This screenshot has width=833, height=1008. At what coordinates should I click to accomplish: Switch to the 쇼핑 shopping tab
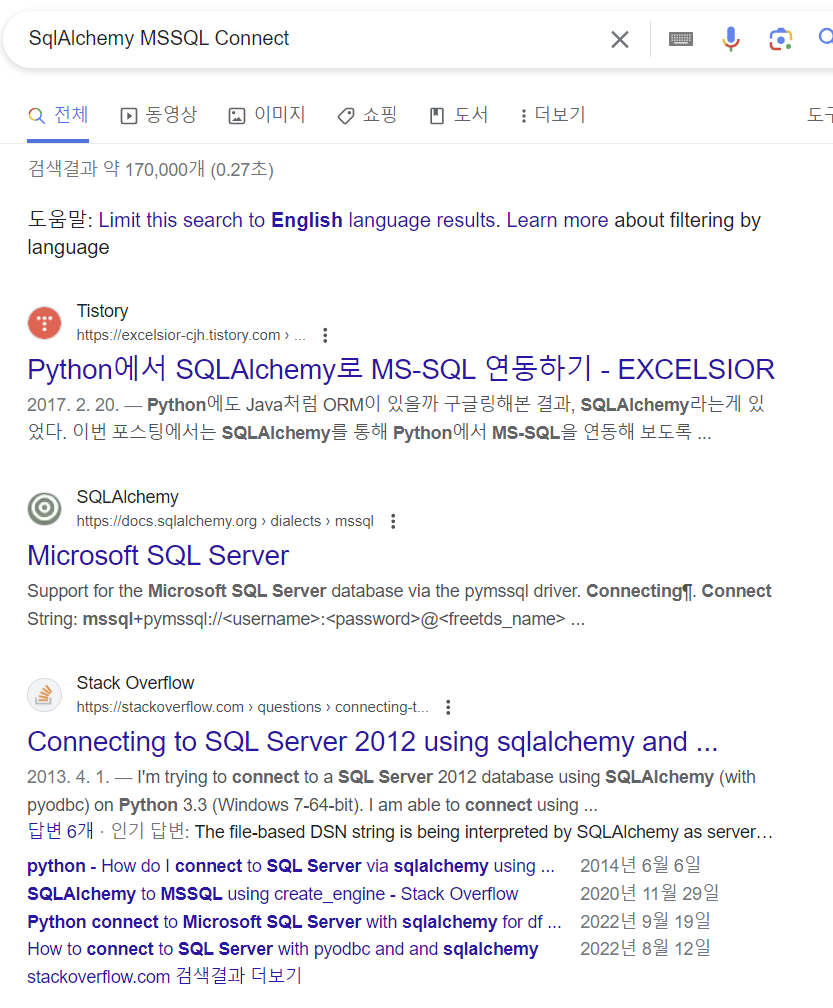click(367, 115)
